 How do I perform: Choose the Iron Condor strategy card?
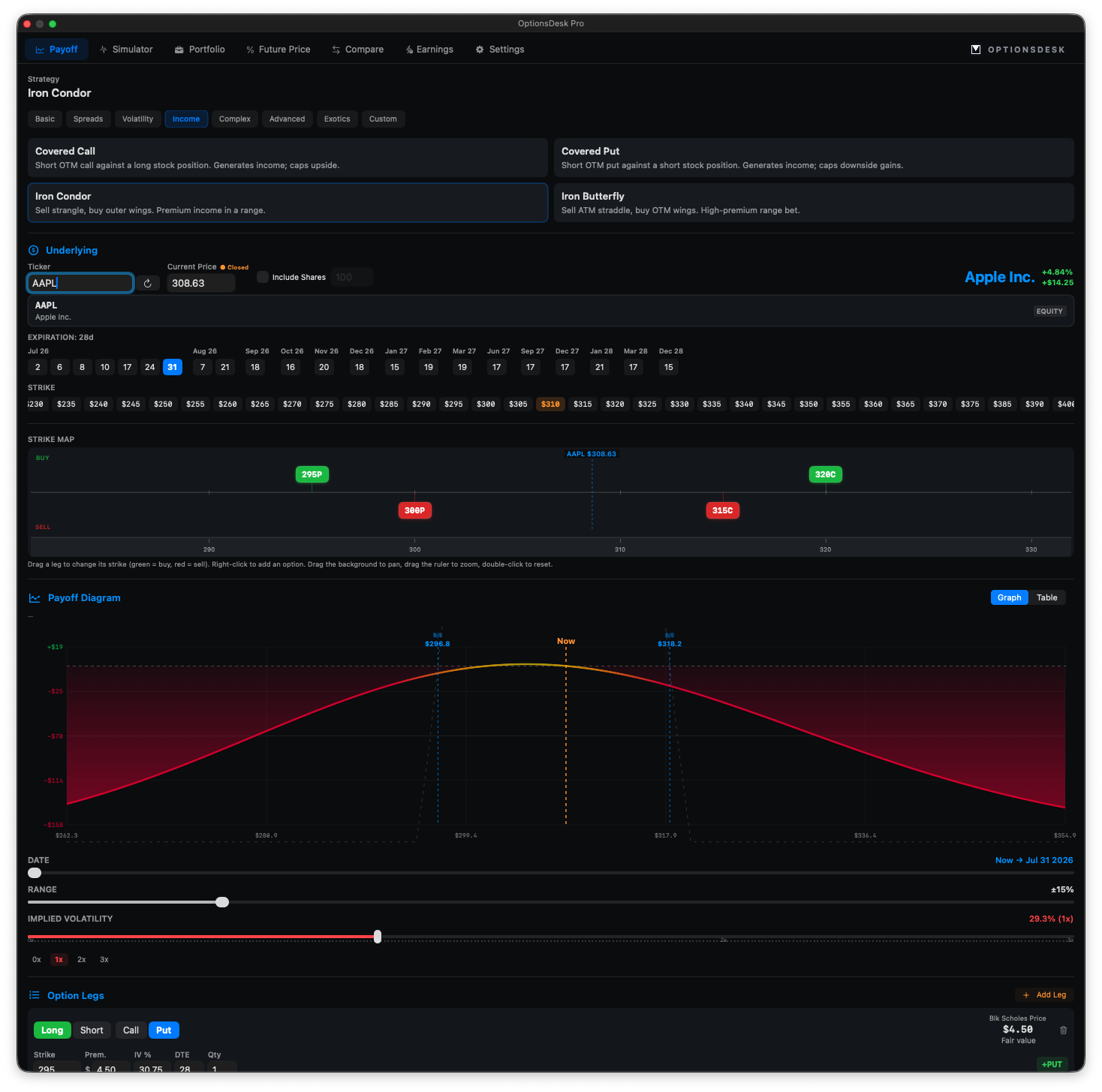click(288, 203)
